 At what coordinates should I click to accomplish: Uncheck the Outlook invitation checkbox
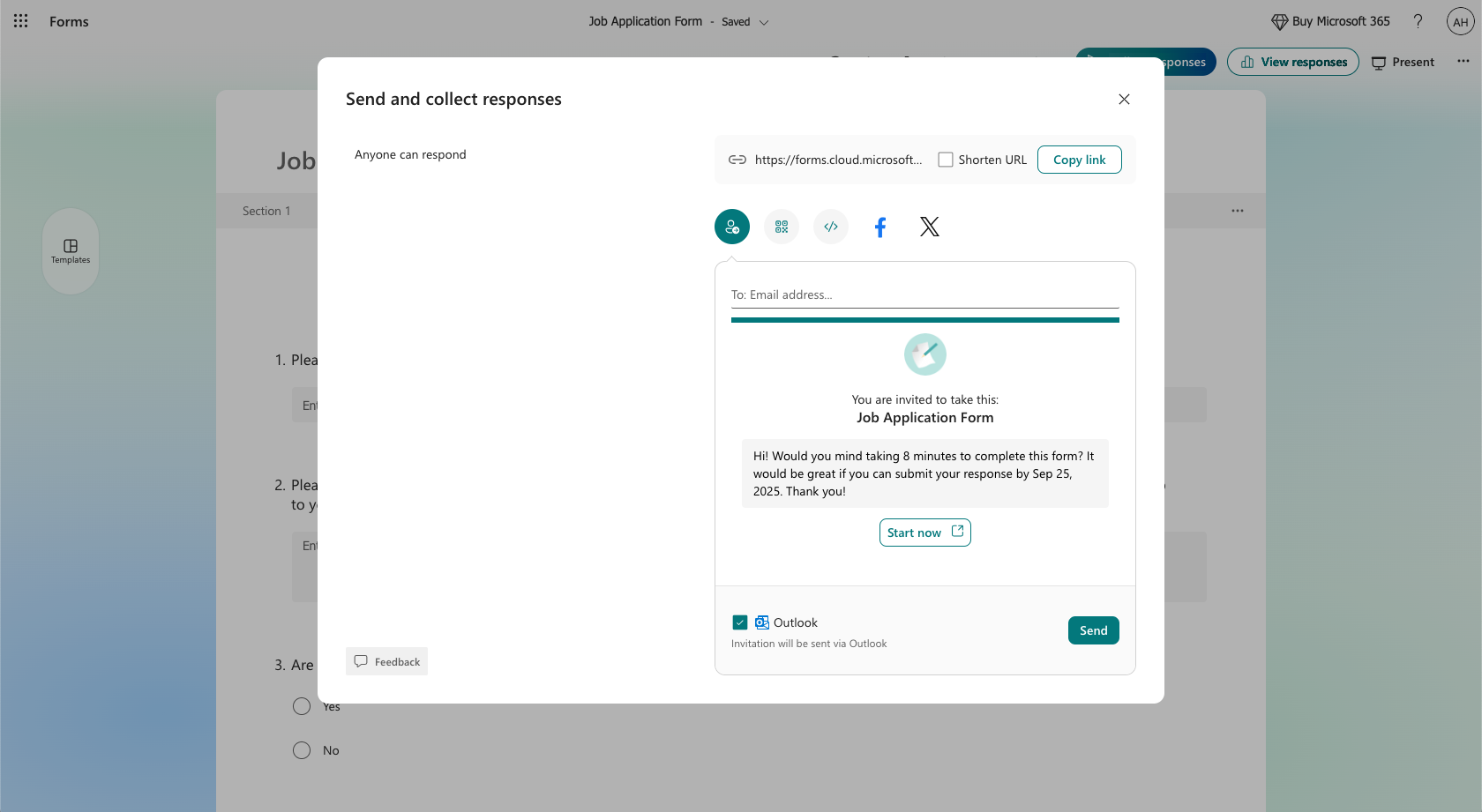point(740,622)
